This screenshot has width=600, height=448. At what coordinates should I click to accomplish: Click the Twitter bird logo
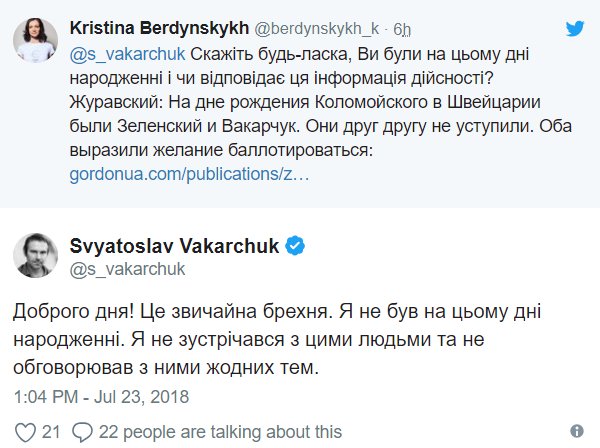[x=575, y=29]
